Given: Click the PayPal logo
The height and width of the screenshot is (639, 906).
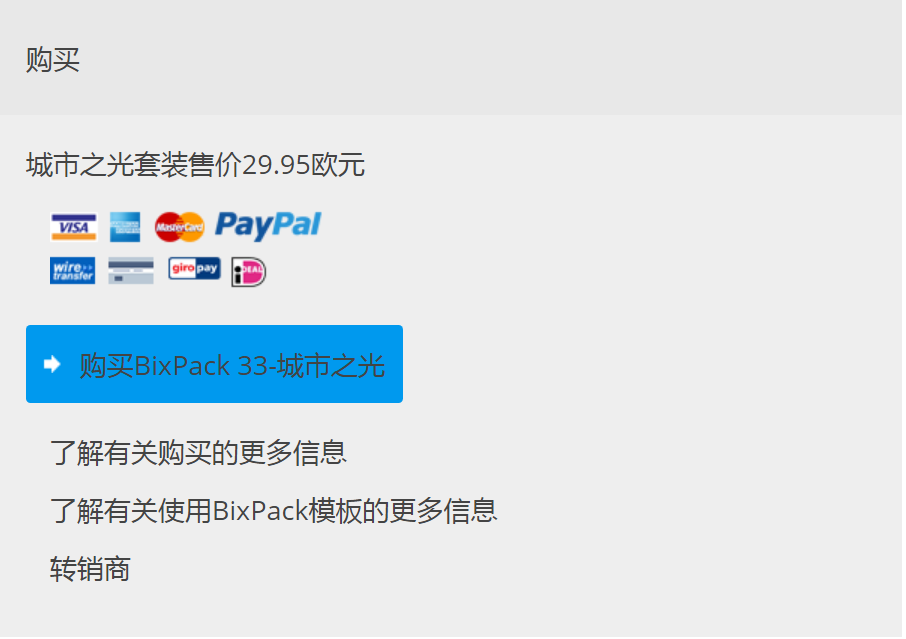Looking at the screenshot, I should coord(268,225).
